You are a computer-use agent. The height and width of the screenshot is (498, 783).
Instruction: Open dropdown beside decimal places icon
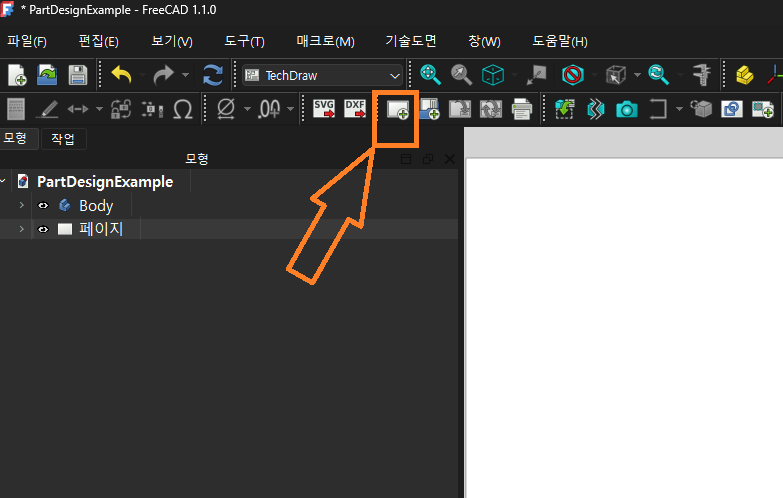coord(290,109)
